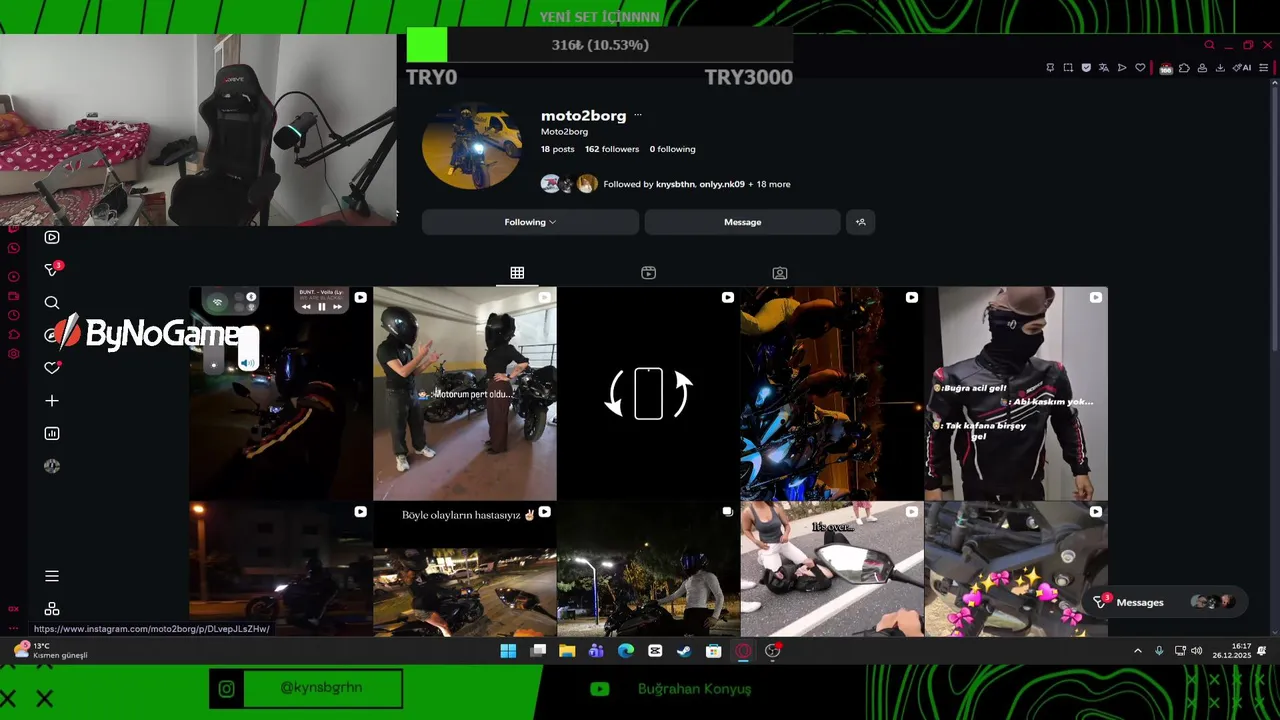The image size is (1280, 720).
Task: Open the browser AI assistant icon
Action: pos(1242,68)
